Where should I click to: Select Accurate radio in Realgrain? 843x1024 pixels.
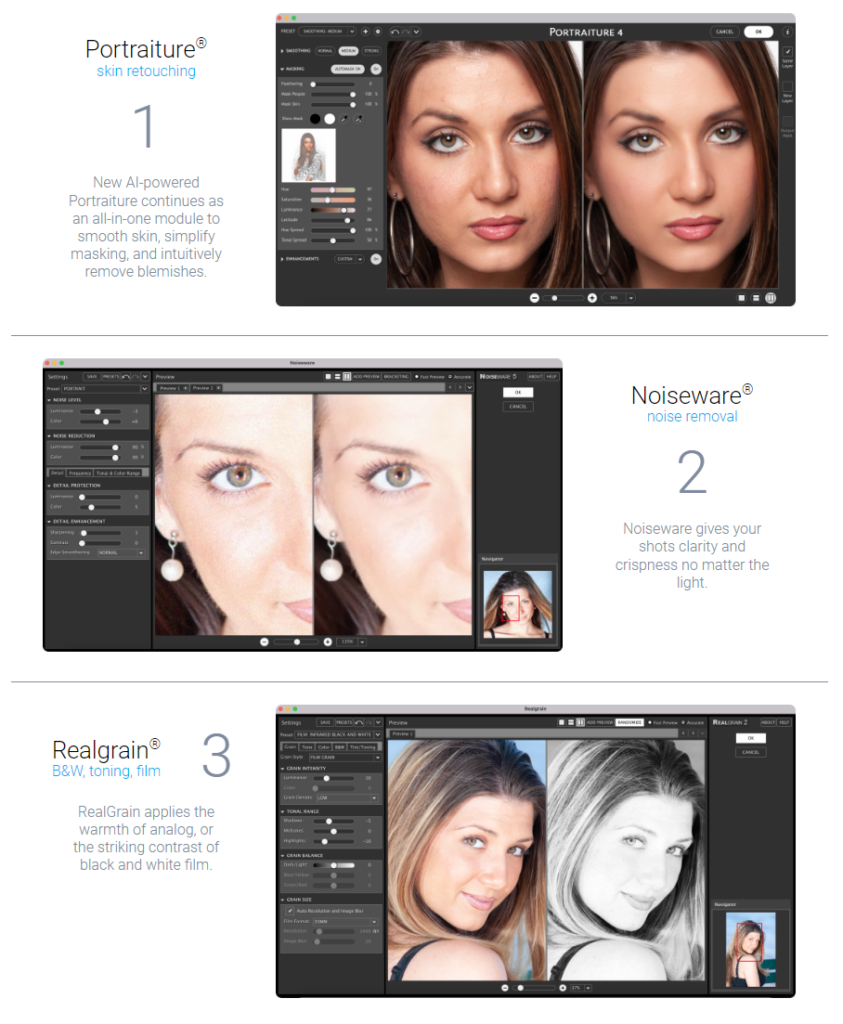pos(683,722)
